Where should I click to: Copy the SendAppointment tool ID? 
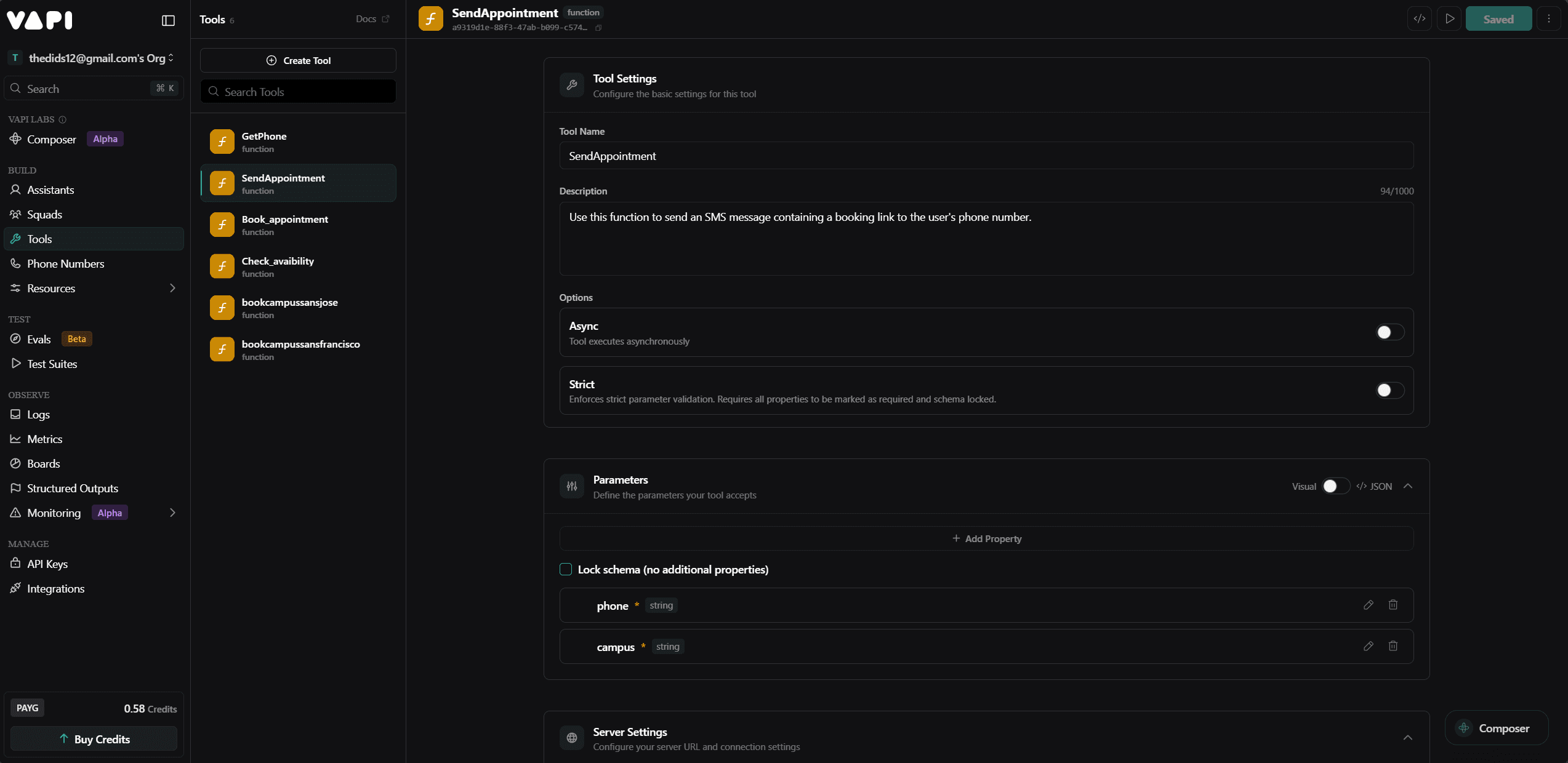coord(598,28)
